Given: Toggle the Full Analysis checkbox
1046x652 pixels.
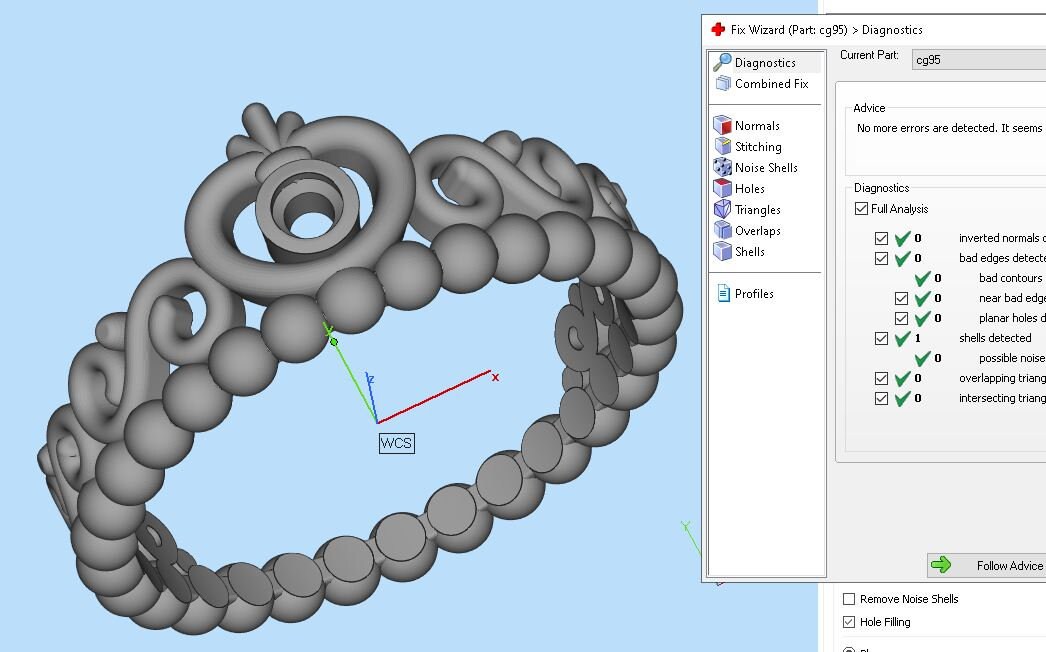Looking at the screenshot, I should 861,208.
